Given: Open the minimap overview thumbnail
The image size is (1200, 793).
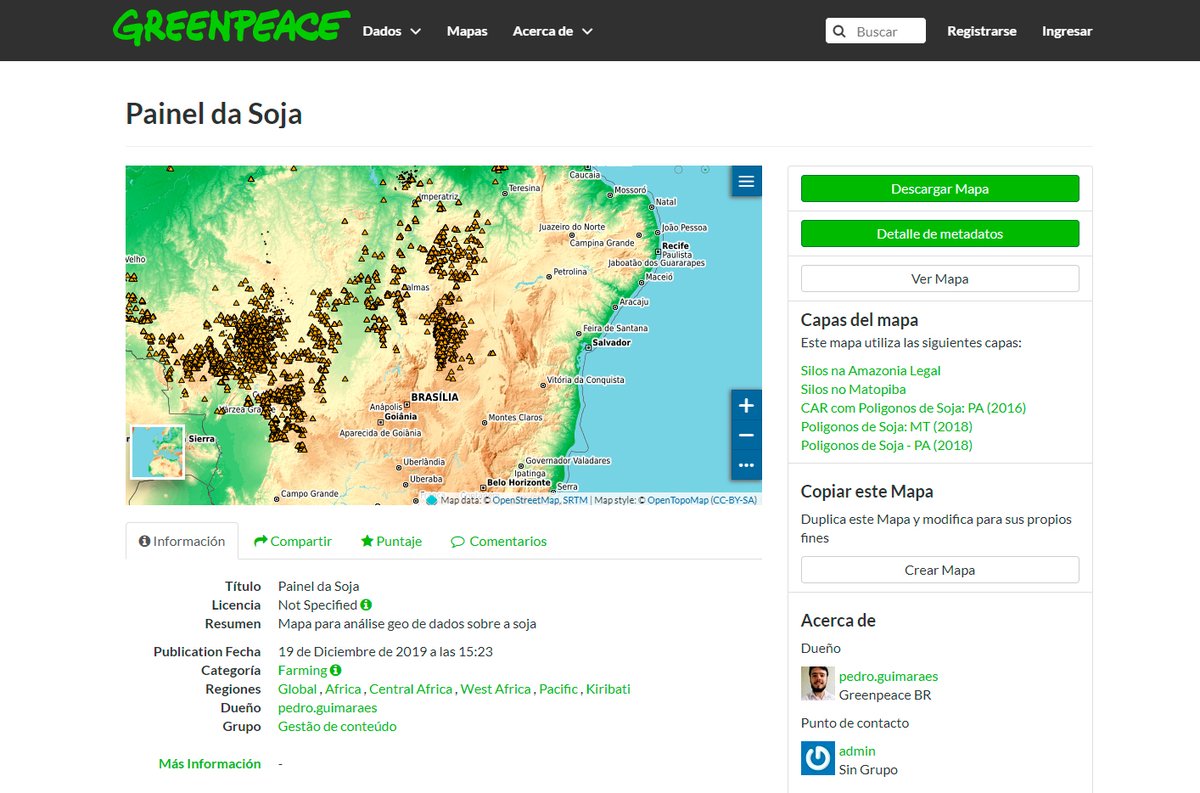Looking at the screenshot, I should (x=157, y=452).
